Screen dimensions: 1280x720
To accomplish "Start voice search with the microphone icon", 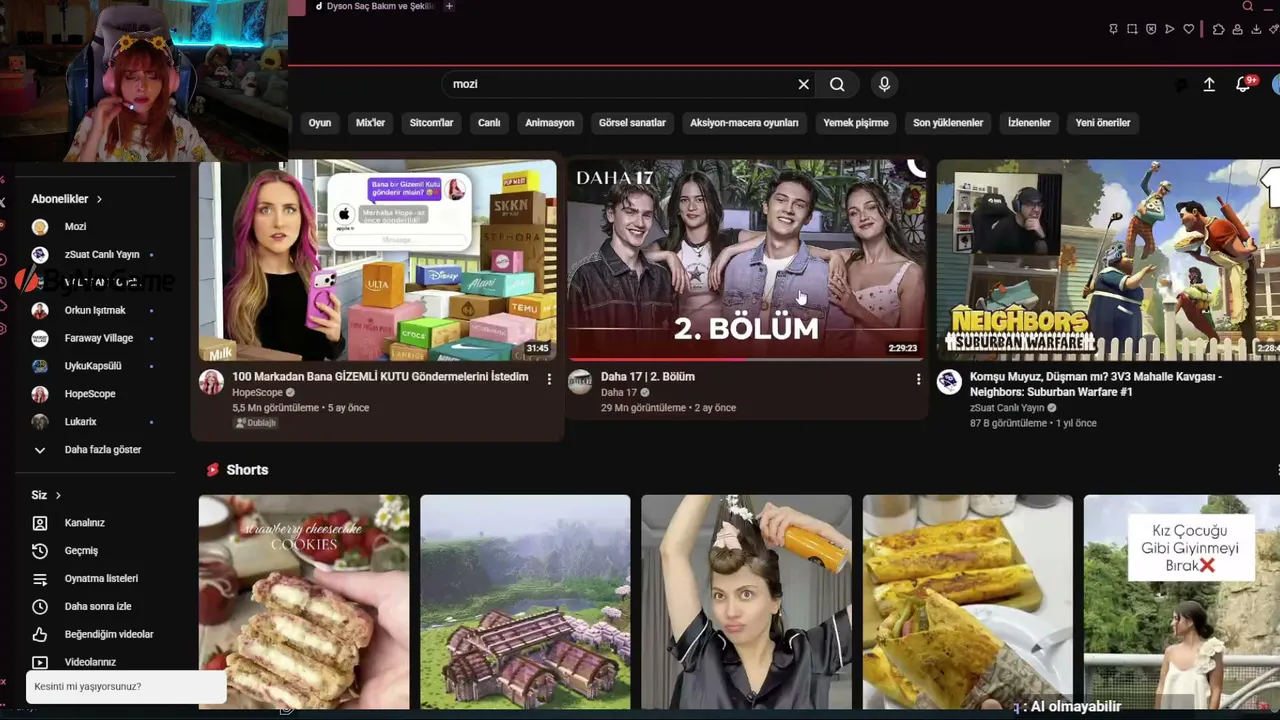I will coord(884,85).
